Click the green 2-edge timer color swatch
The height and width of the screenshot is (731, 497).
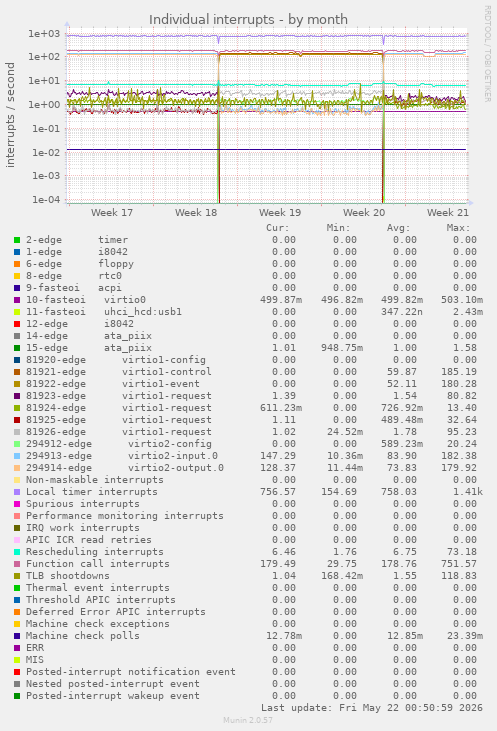(x=17, y=240)
